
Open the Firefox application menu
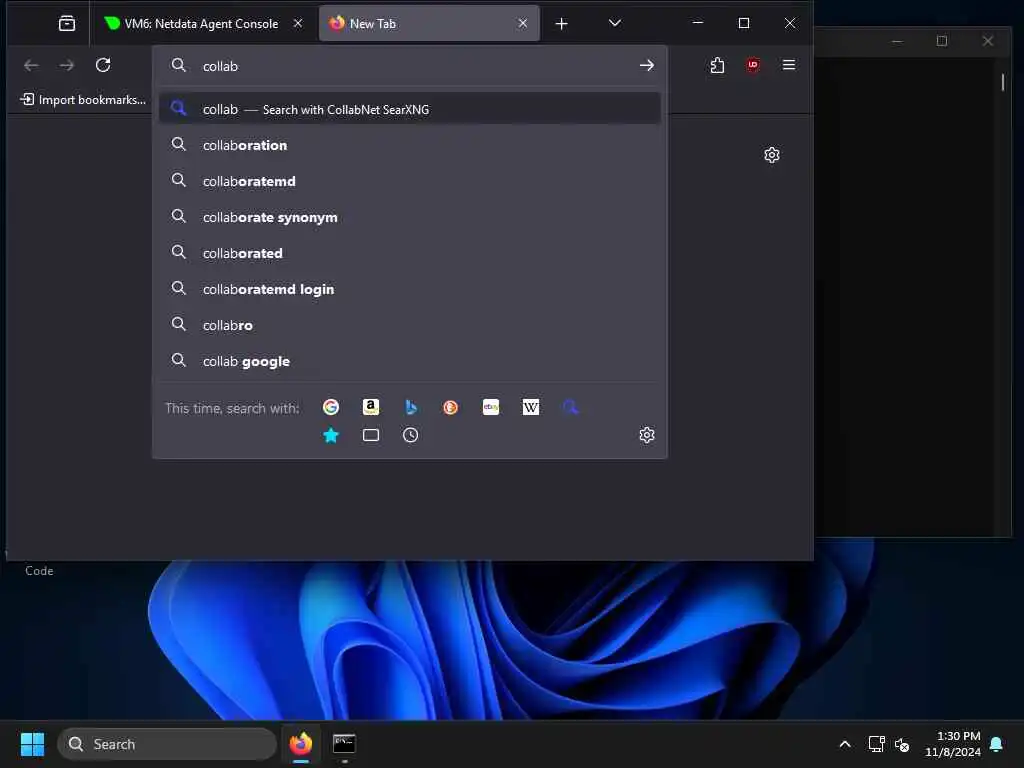pyautogui.click(x=789, y=65)
